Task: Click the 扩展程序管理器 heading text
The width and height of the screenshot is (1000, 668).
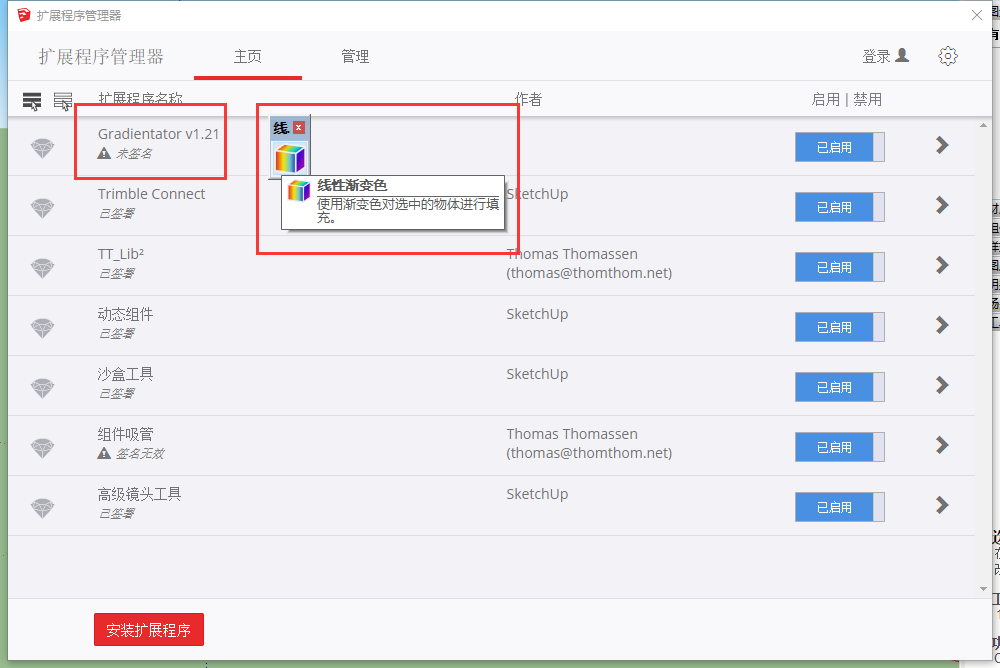Action: 101,57
